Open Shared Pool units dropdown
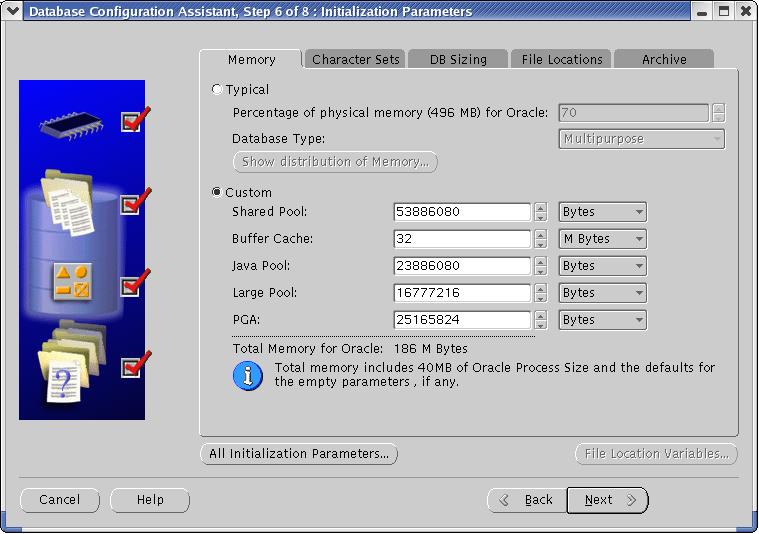759x534 pixels. (x=602, y=212)
